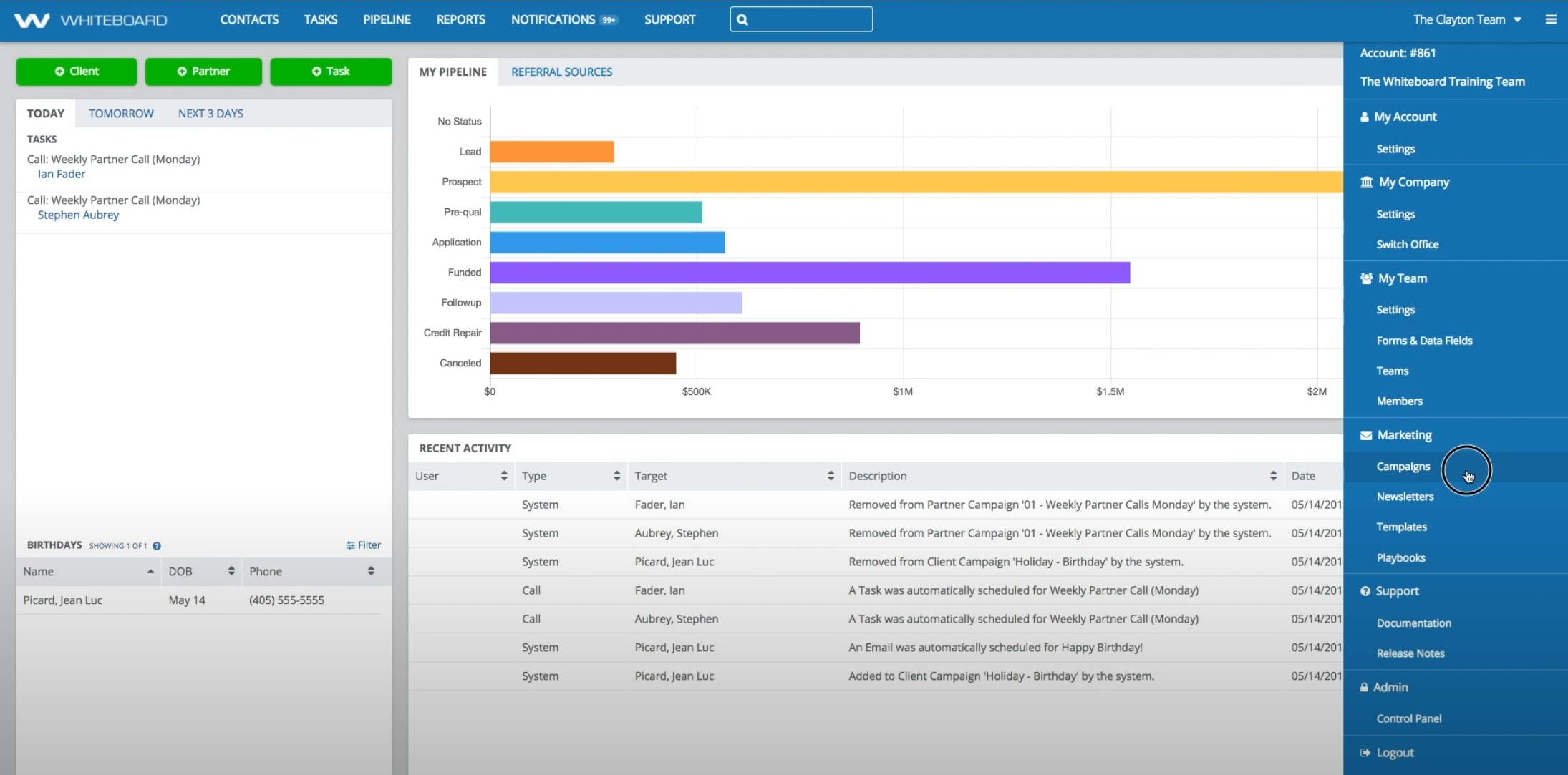Sort birthdays by Name column

[x=150, y=571]
